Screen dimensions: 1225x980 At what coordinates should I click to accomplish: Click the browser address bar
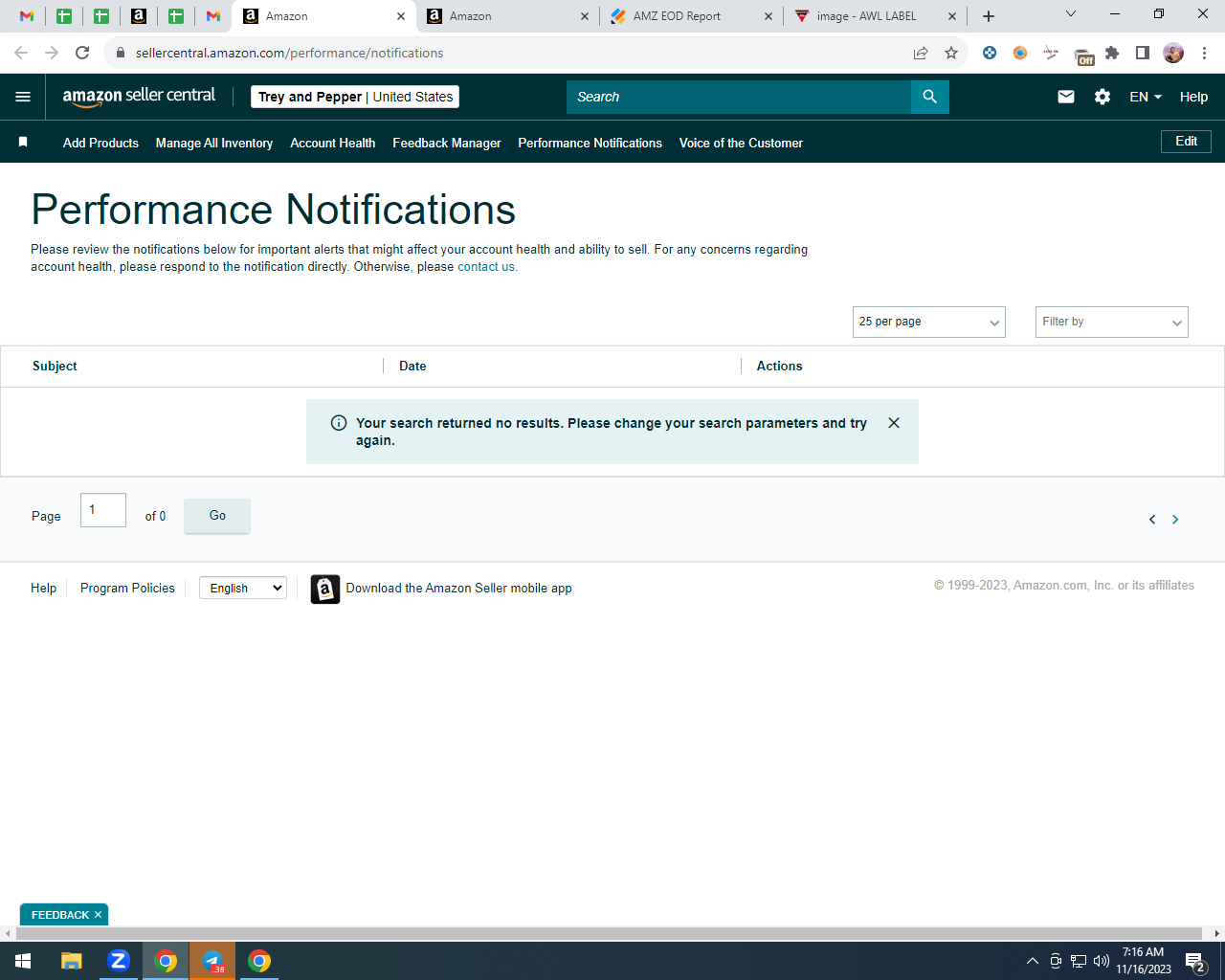tap(517, 53)
